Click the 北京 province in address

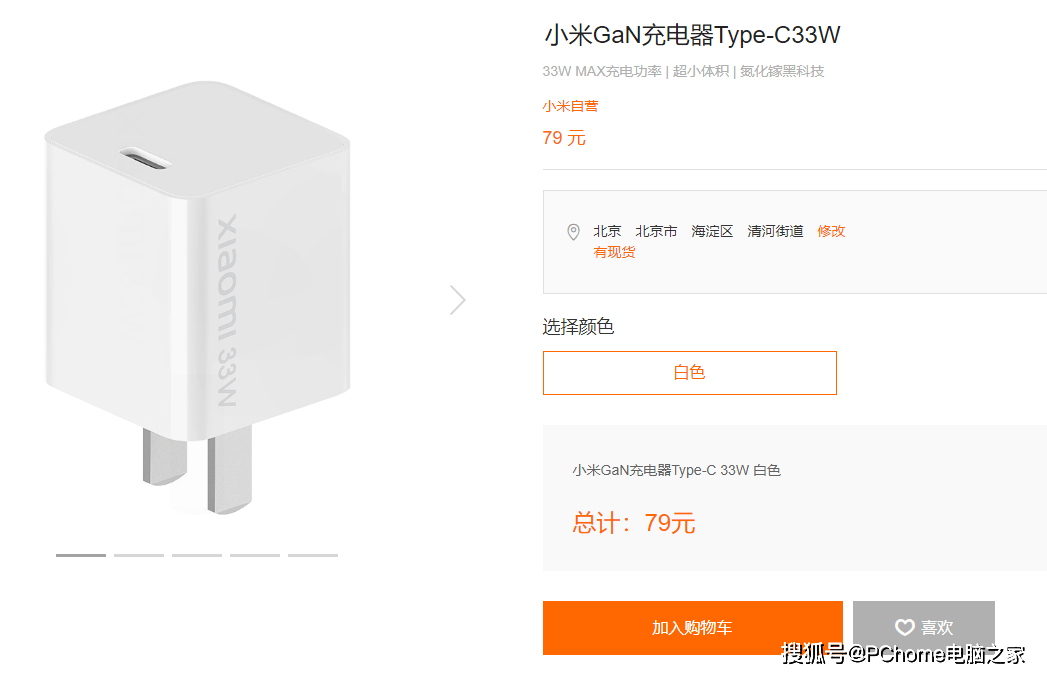coord(607,231)
